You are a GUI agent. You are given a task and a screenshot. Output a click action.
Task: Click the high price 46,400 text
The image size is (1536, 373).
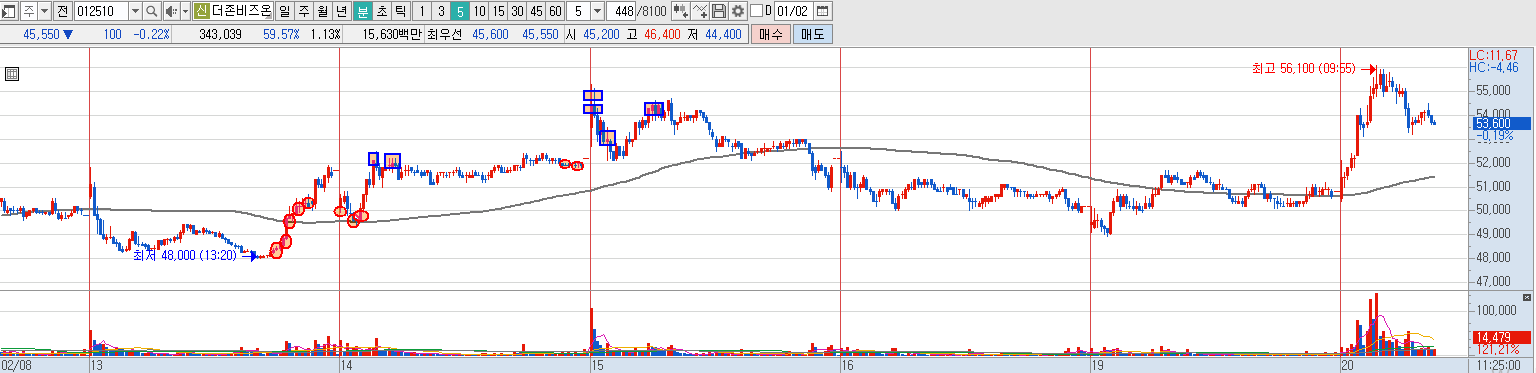coord(662,34)
